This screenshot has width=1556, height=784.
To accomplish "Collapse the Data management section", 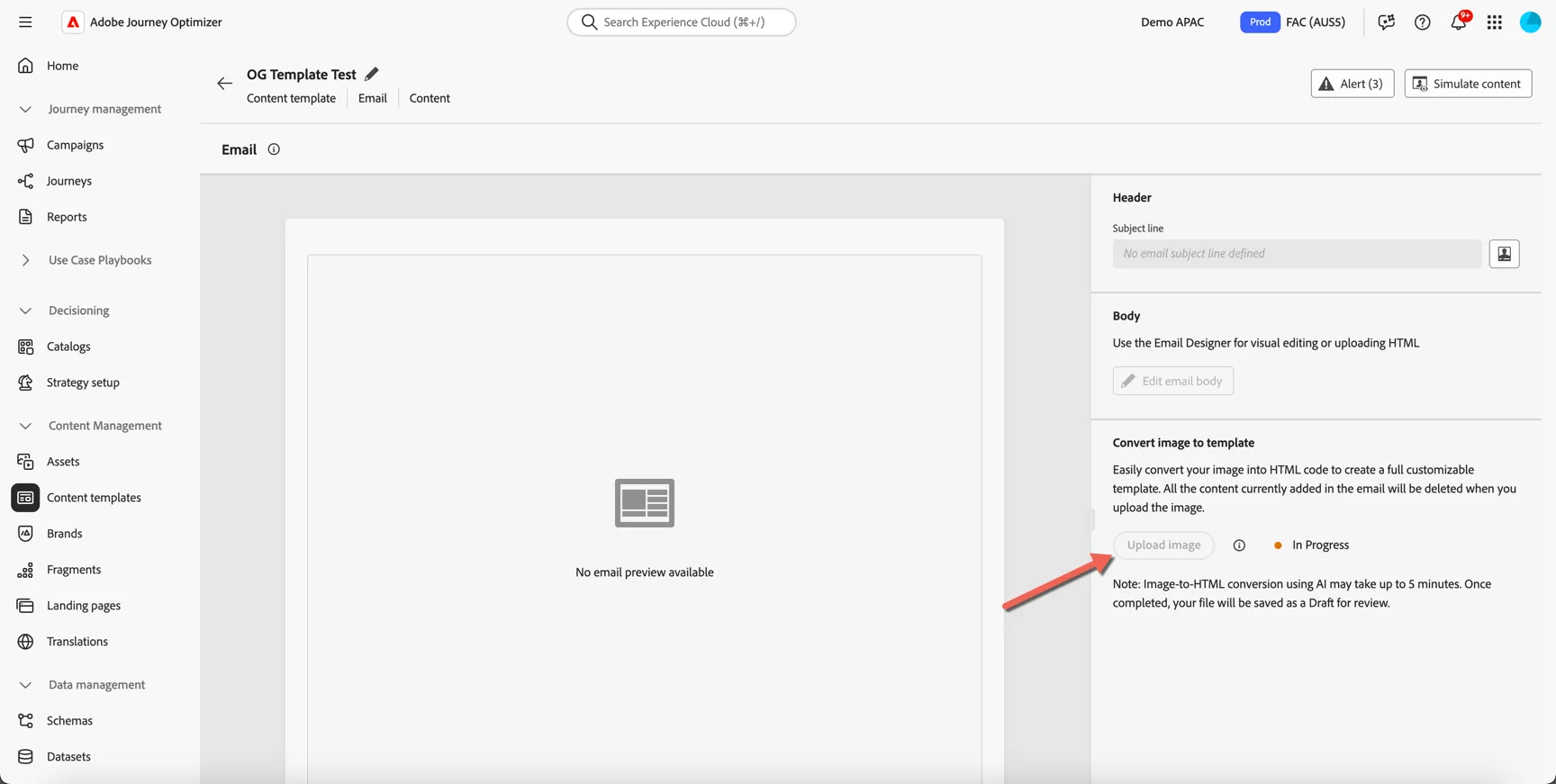I will tap(25, 685).
